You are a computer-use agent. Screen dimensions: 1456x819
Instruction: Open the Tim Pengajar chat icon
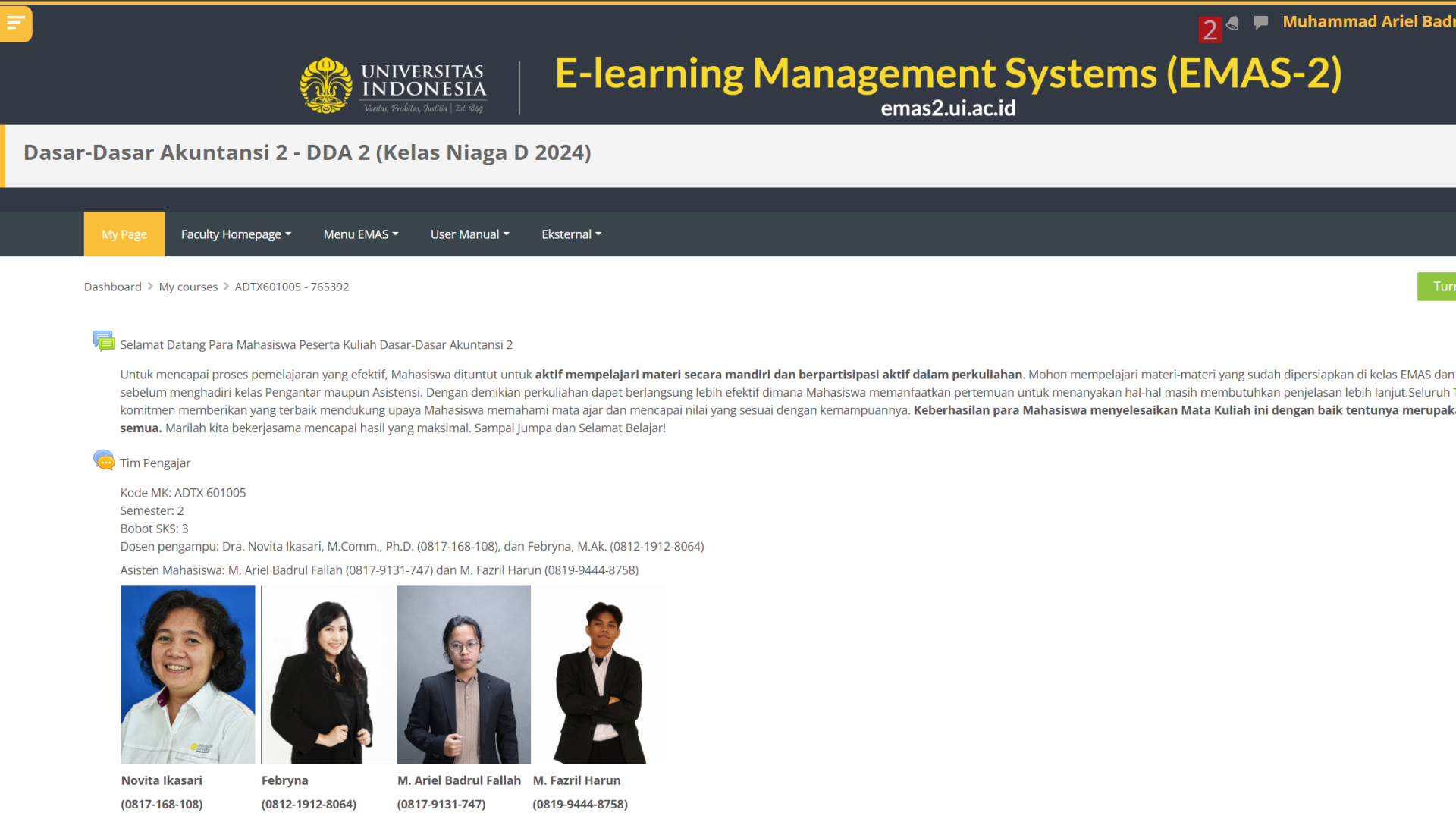pos(104,460)
